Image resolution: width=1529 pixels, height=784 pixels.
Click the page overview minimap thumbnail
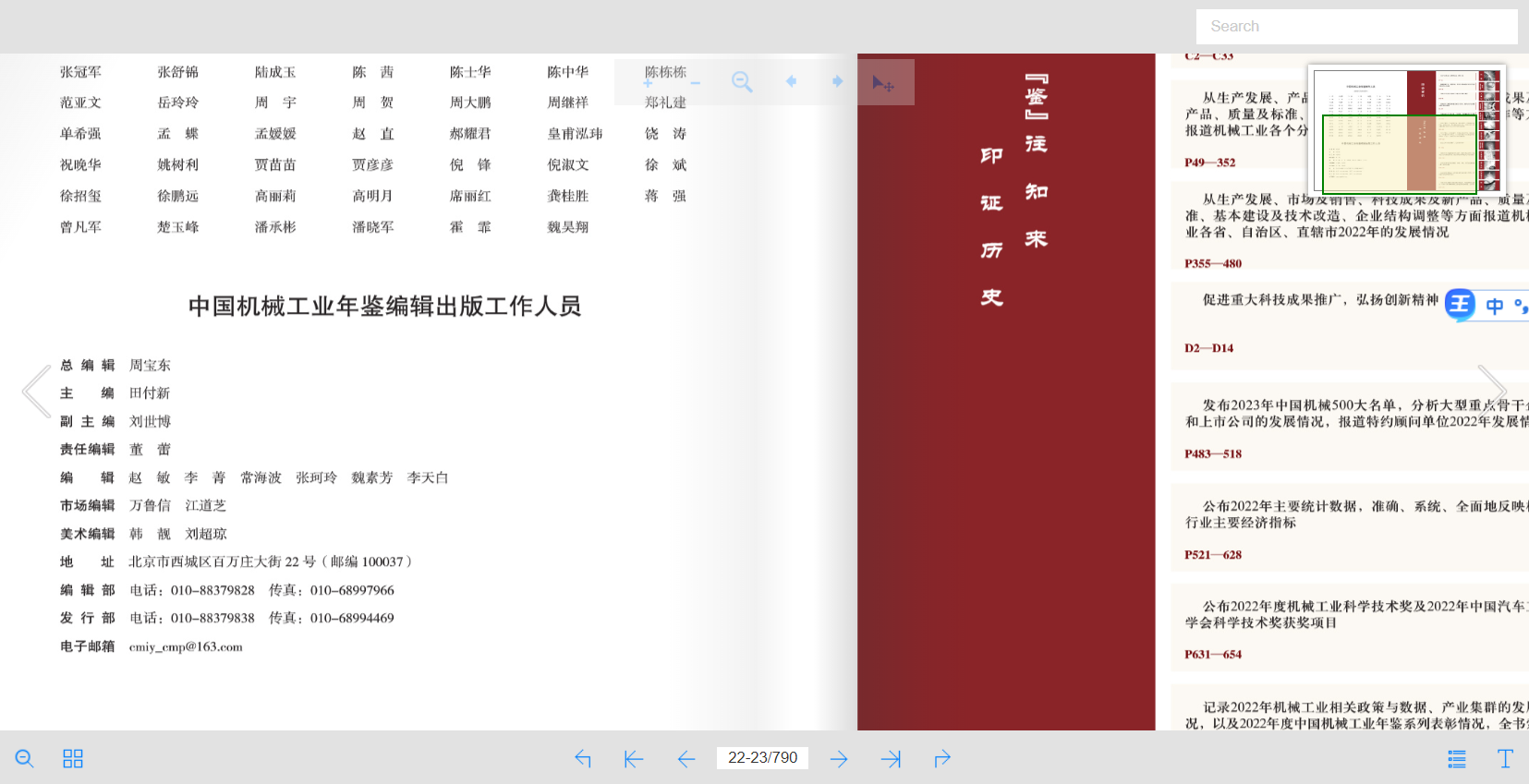(x=1406, y=129)
